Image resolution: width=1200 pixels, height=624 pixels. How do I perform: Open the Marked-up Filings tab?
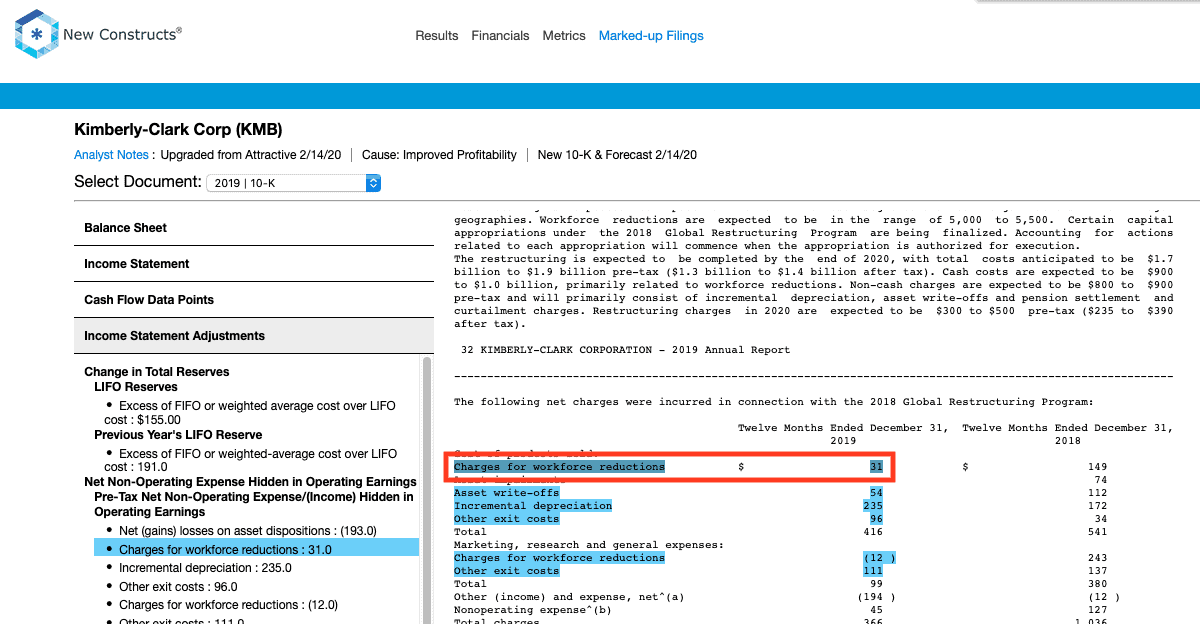651,36
